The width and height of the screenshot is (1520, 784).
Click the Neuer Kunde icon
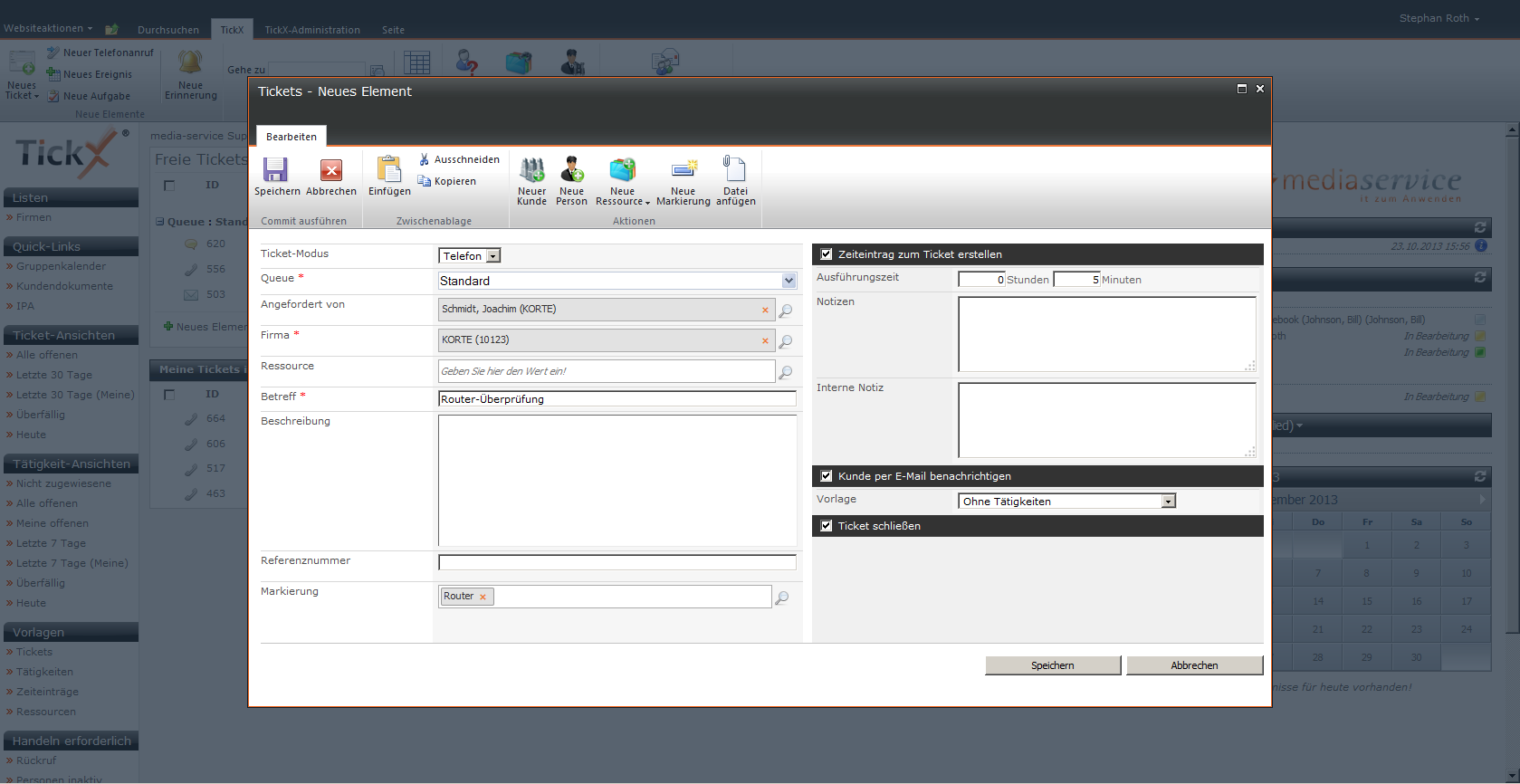tap(531, 169)
